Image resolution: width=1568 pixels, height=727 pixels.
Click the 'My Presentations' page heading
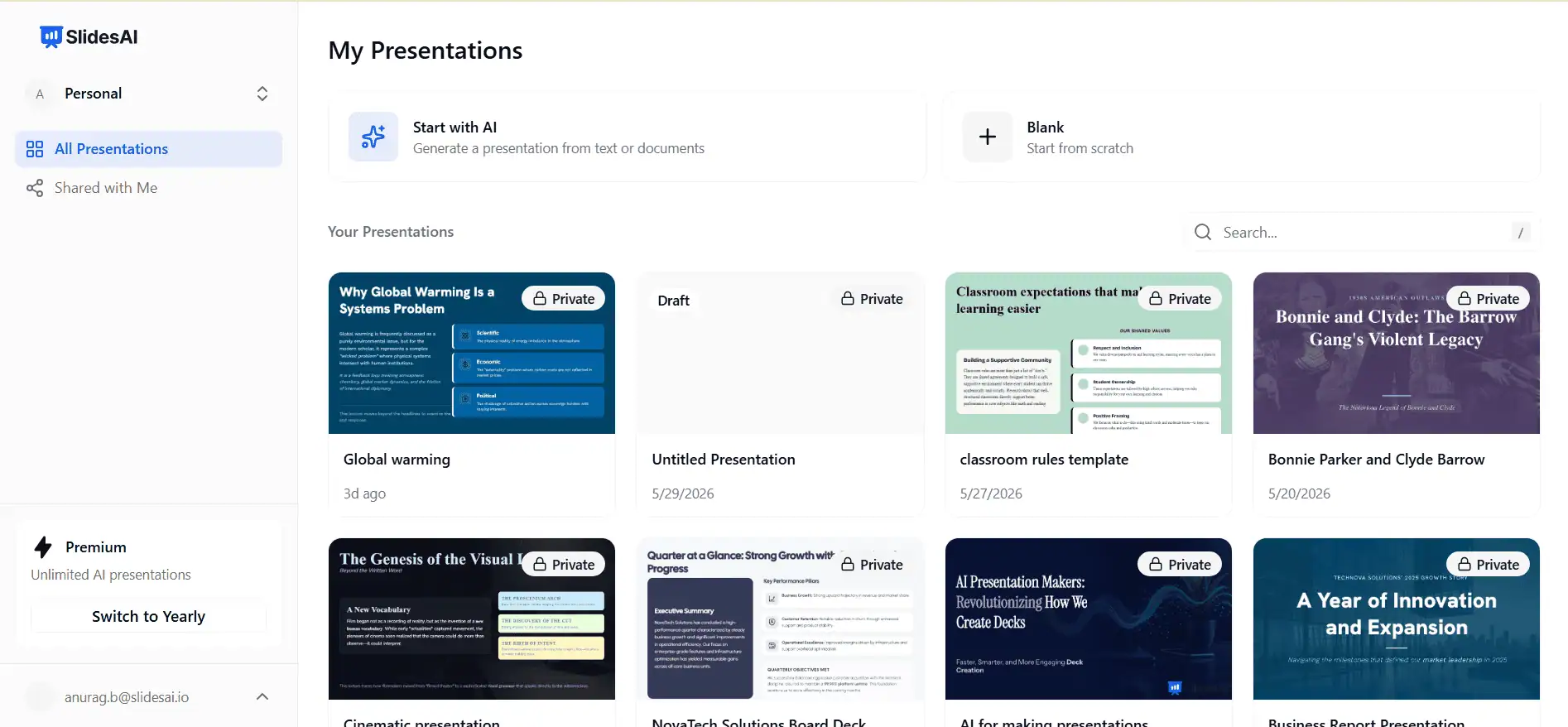426,51
